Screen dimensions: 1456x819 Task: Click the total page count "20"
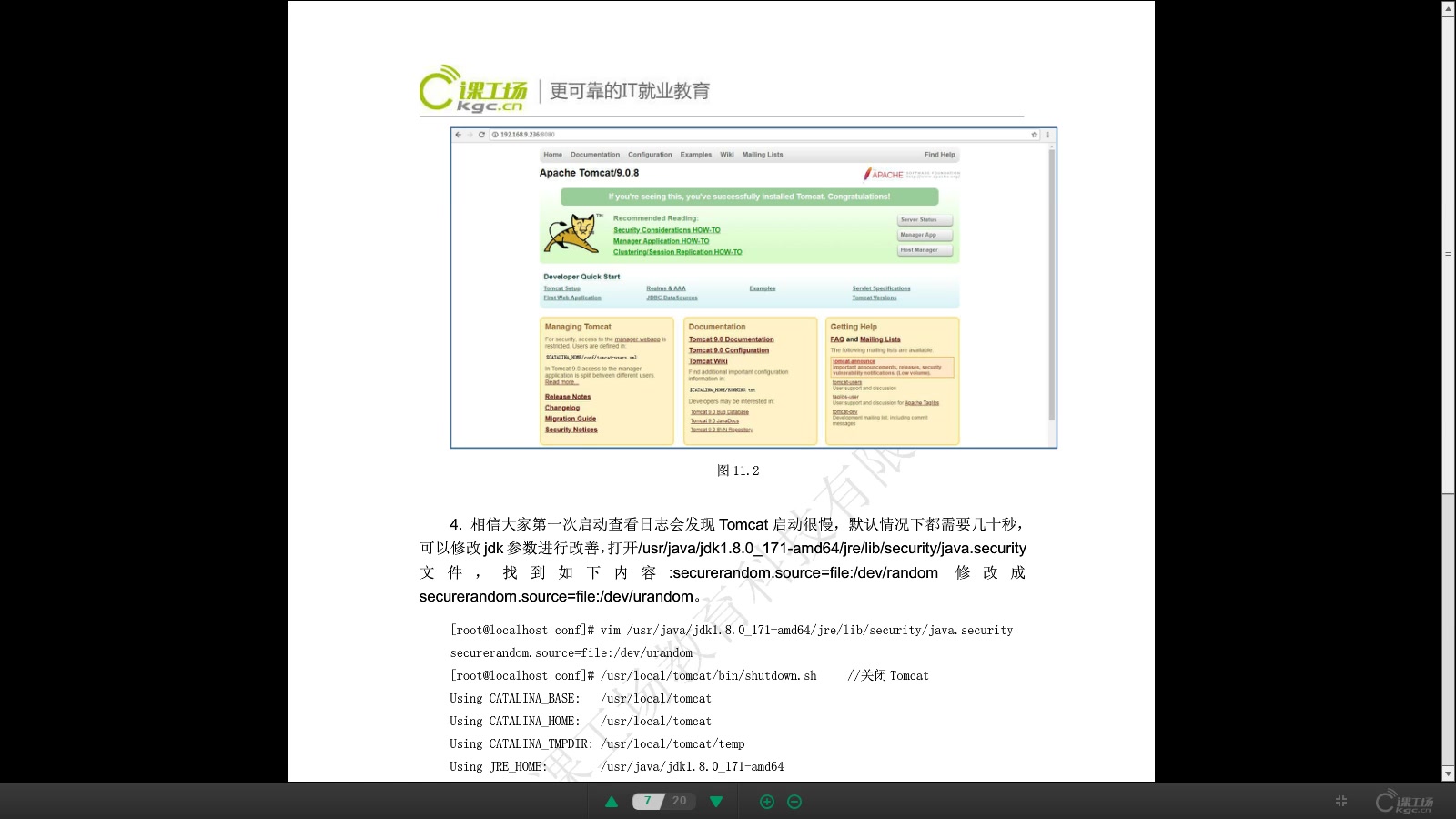pos(680,801)
